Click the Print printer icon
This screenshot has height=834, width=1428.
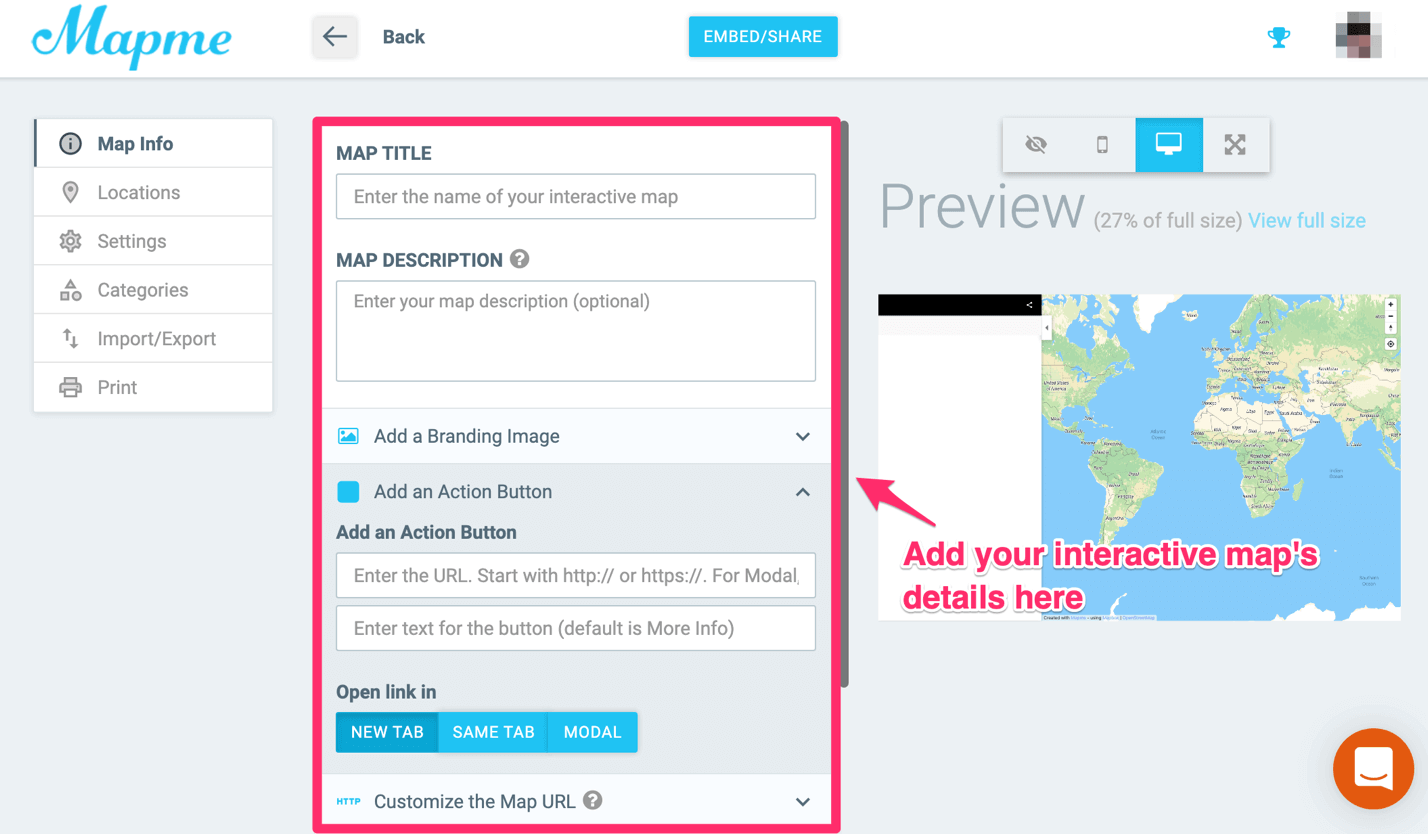click(70, 387)
